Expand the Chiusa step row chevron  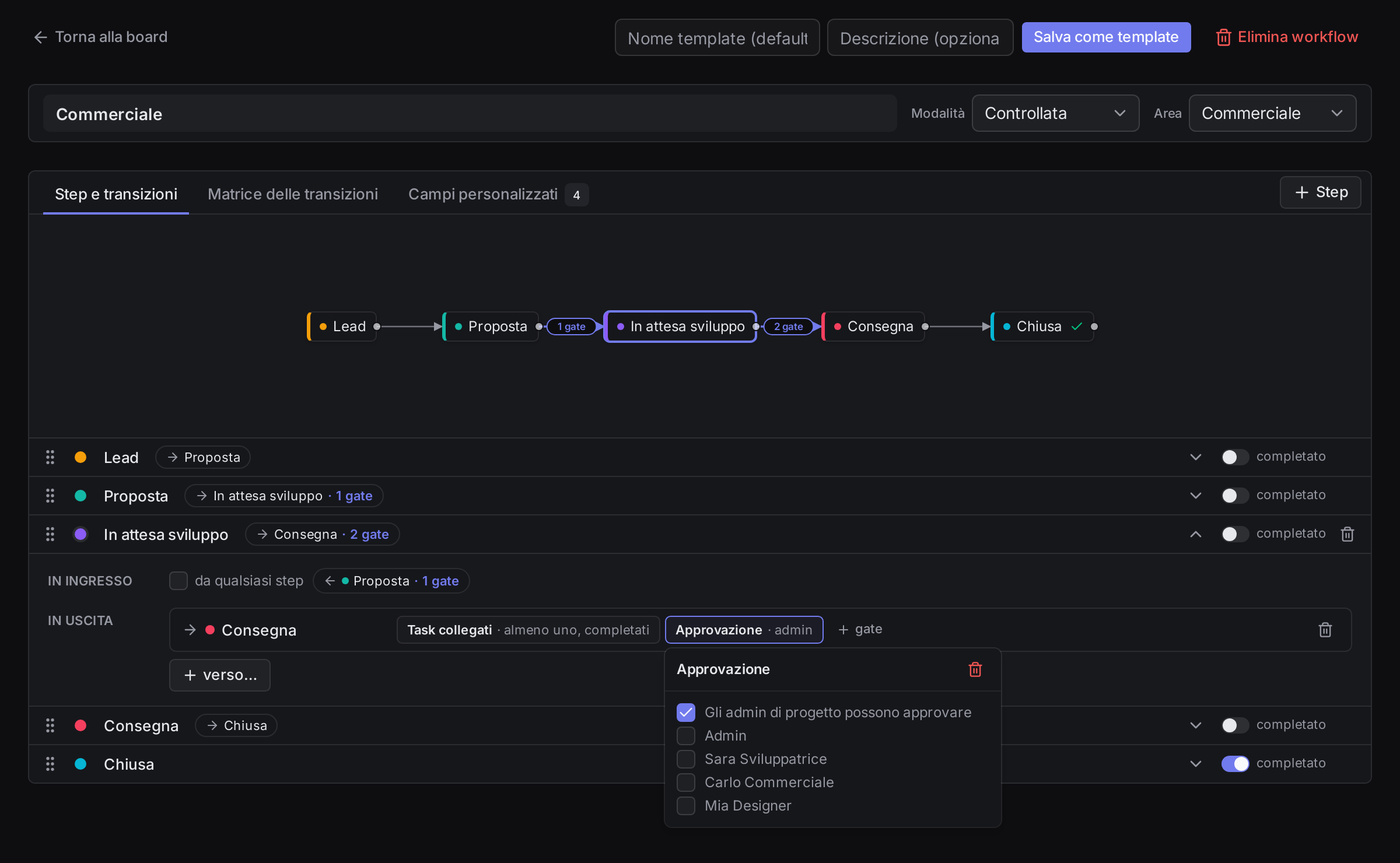[1195, 764]
